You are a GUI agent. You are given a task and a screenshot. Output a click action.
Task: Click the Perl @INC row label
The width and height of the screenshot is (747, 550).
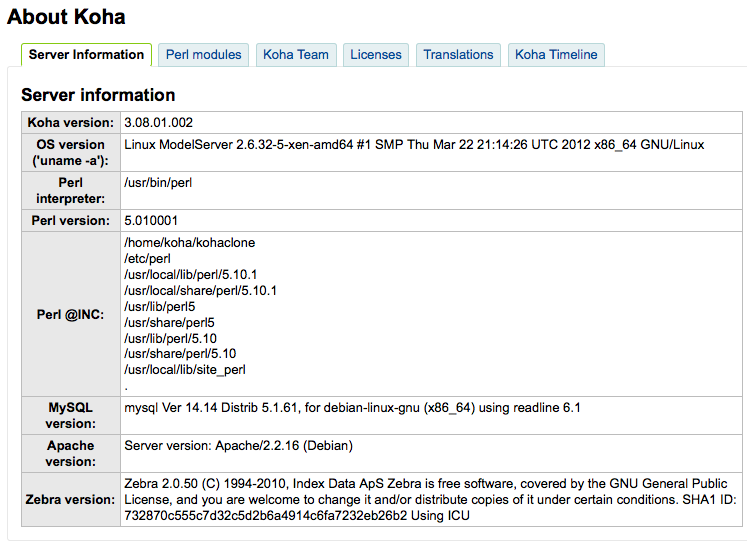click(71, 315)
